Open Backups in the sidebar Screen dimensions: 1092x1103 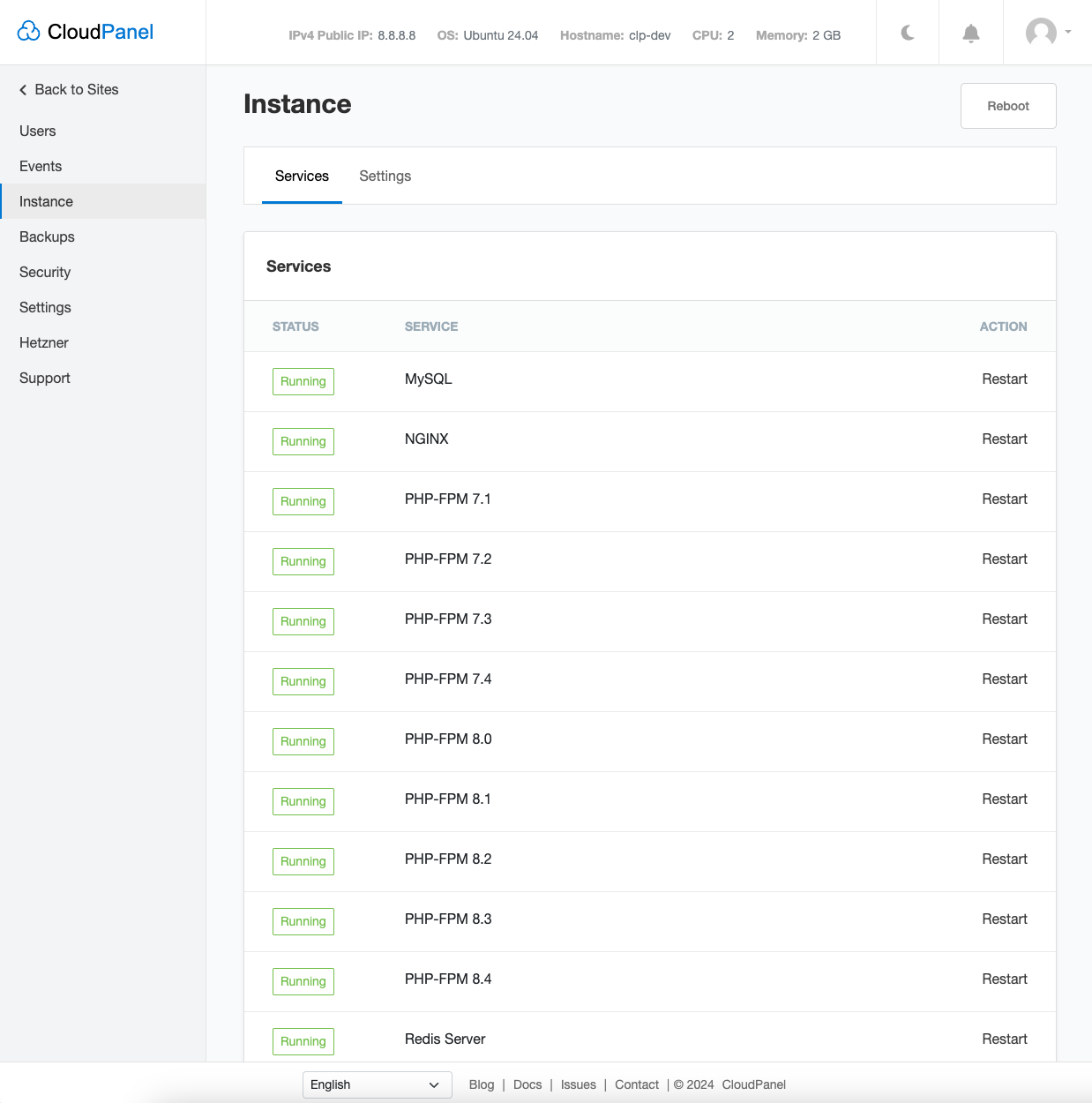point(47,236)
